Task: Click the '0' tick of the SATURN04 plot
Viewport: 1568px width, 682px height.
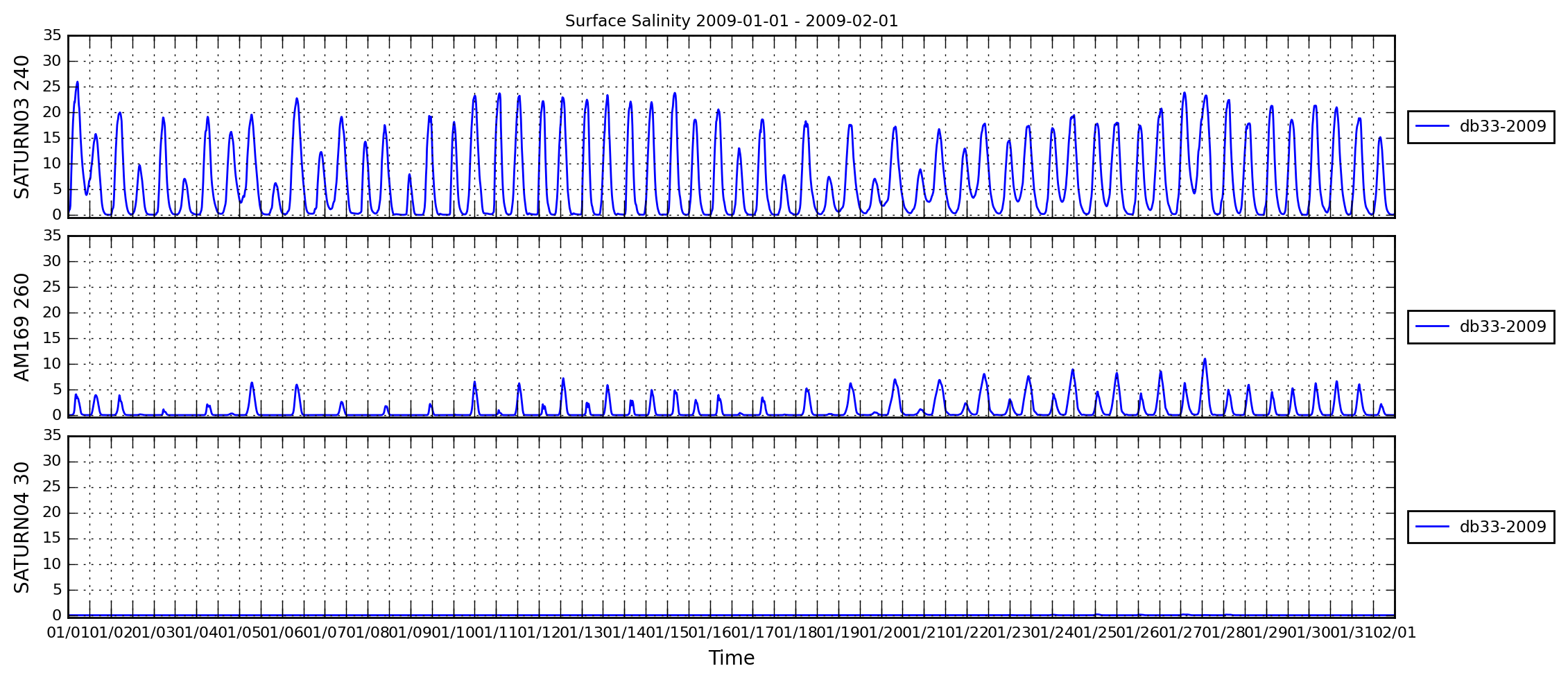Action: coord(57,615)
